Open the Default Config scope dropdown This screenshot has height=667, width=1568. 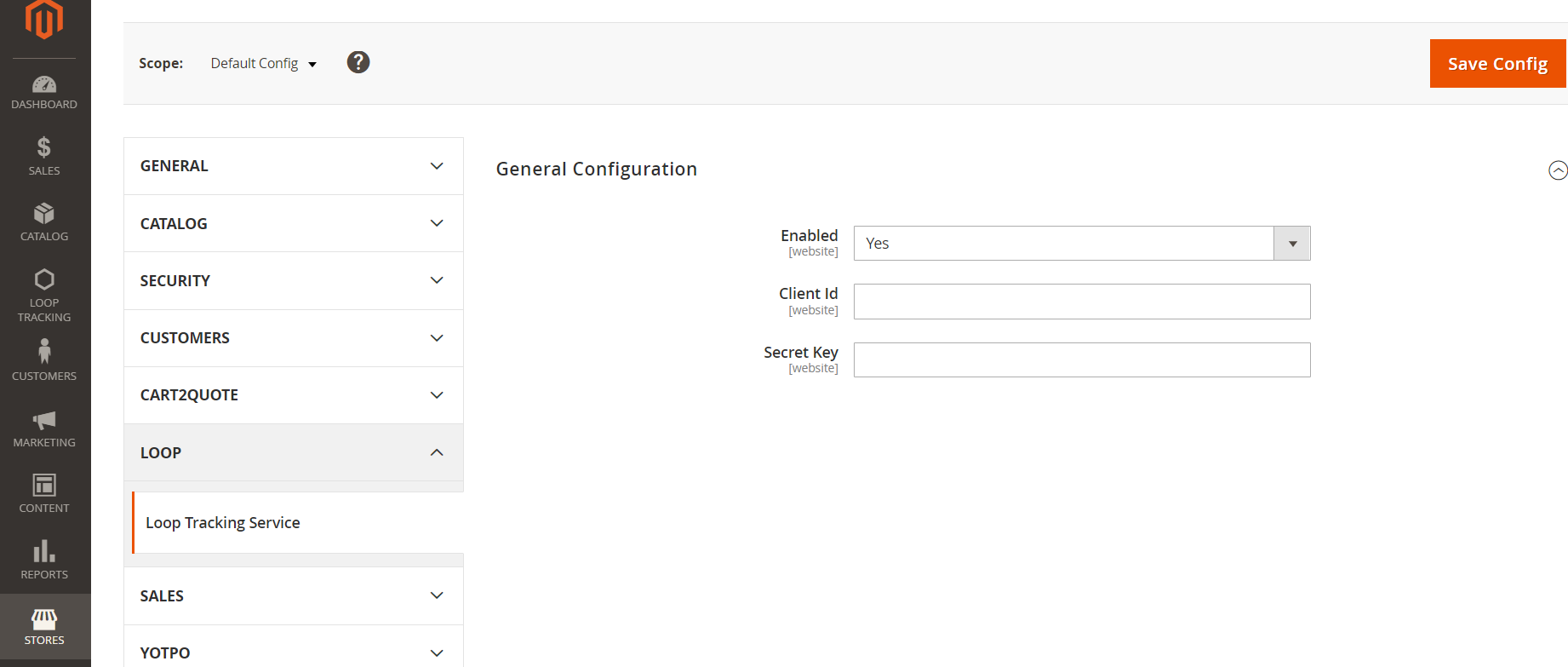tap(263, 64)
